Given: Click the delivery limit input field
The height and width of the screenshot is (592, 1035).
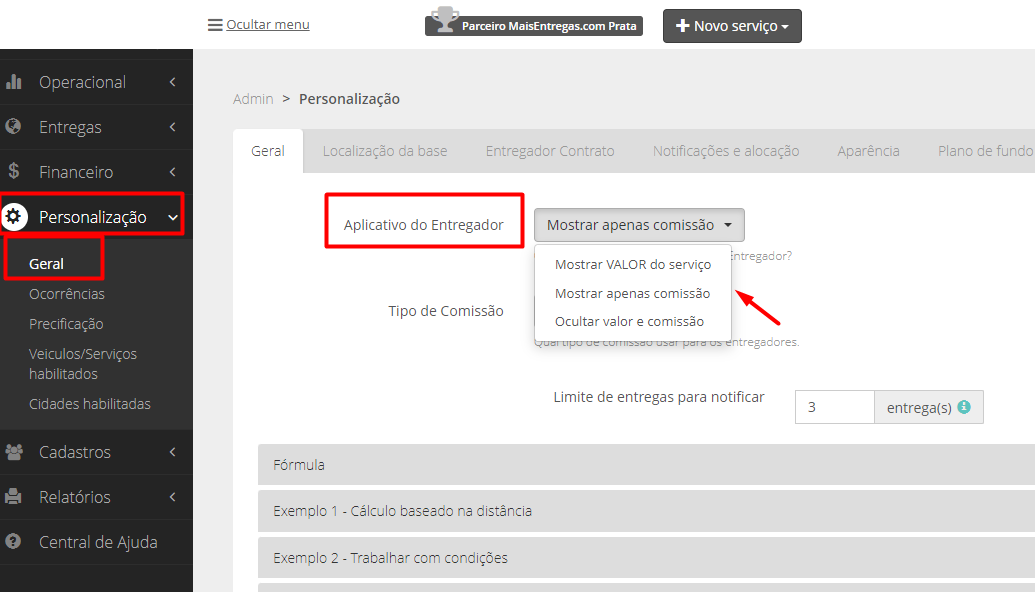Looking at the screenshot, I should 834,407.
